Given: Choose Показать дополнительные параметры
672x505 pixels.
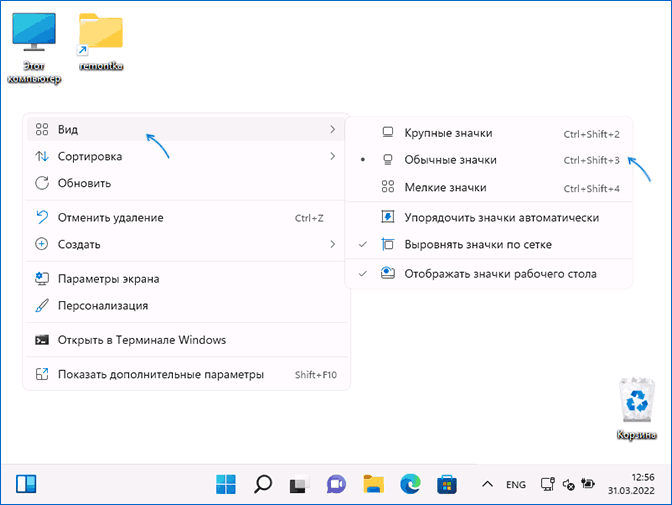Looking at the screenshot, I should tap(186, 375).
